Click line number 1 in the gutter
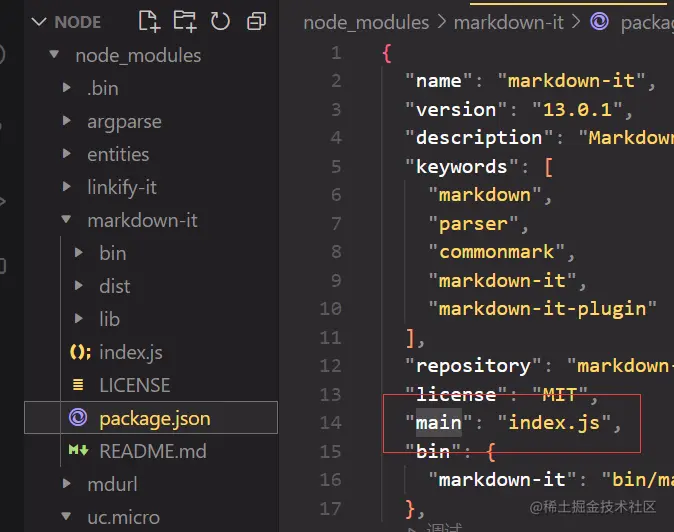Image resolution: width=674 pixels, height=532 pixels. [336, 53]
